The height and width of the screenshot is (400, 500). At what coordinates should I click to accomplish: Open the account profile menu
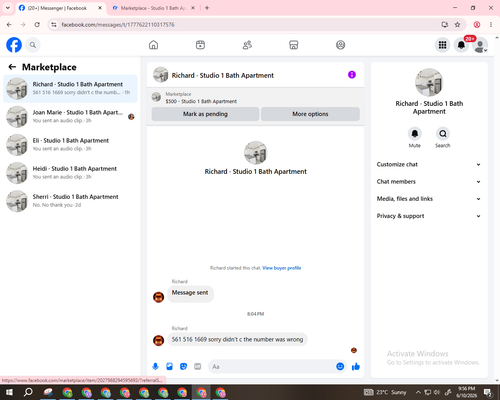pos(480,45)
